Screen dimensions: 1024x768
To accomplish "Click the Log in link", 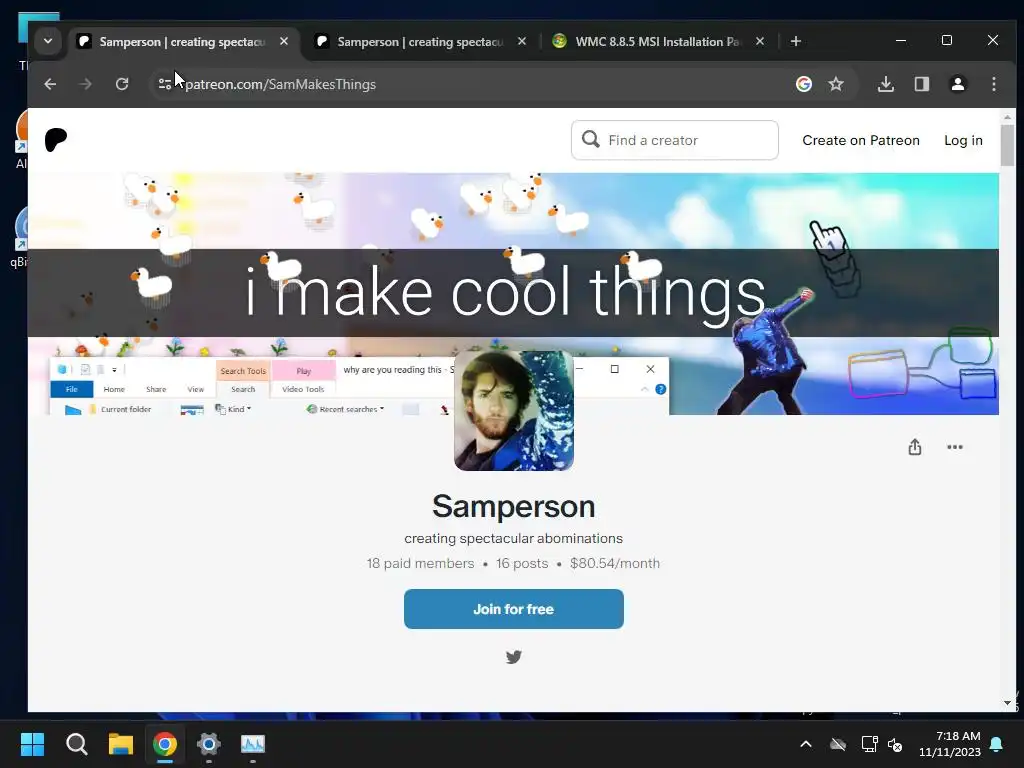I will tap(963, 140).
